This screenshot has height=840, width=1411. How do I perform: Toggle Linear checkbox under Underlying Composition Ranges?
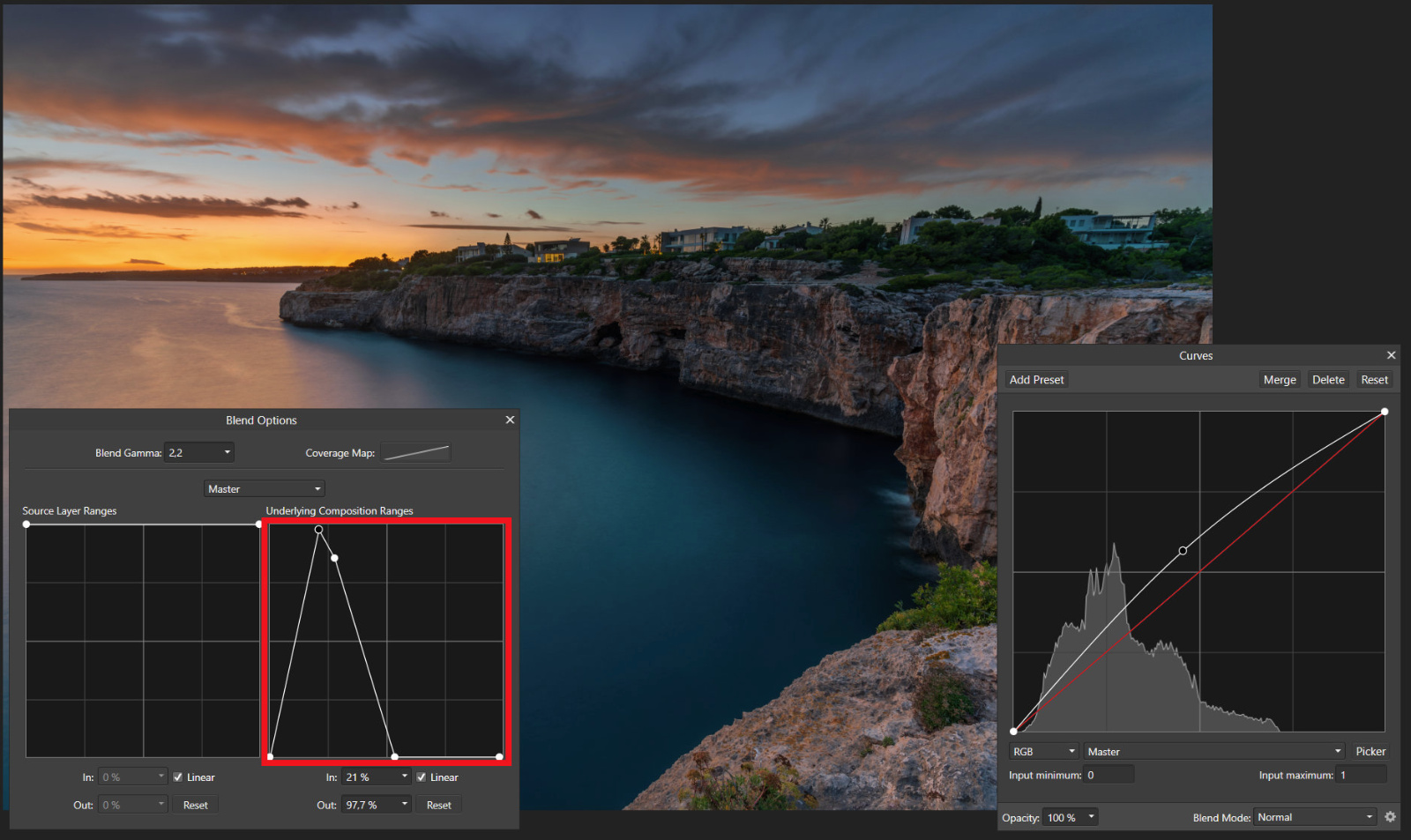422,777
